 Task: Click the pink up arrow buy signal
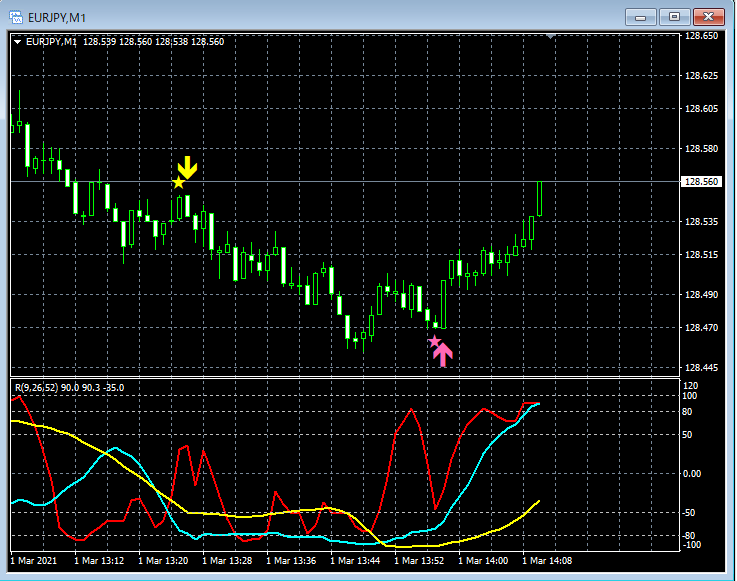point(442,354)
